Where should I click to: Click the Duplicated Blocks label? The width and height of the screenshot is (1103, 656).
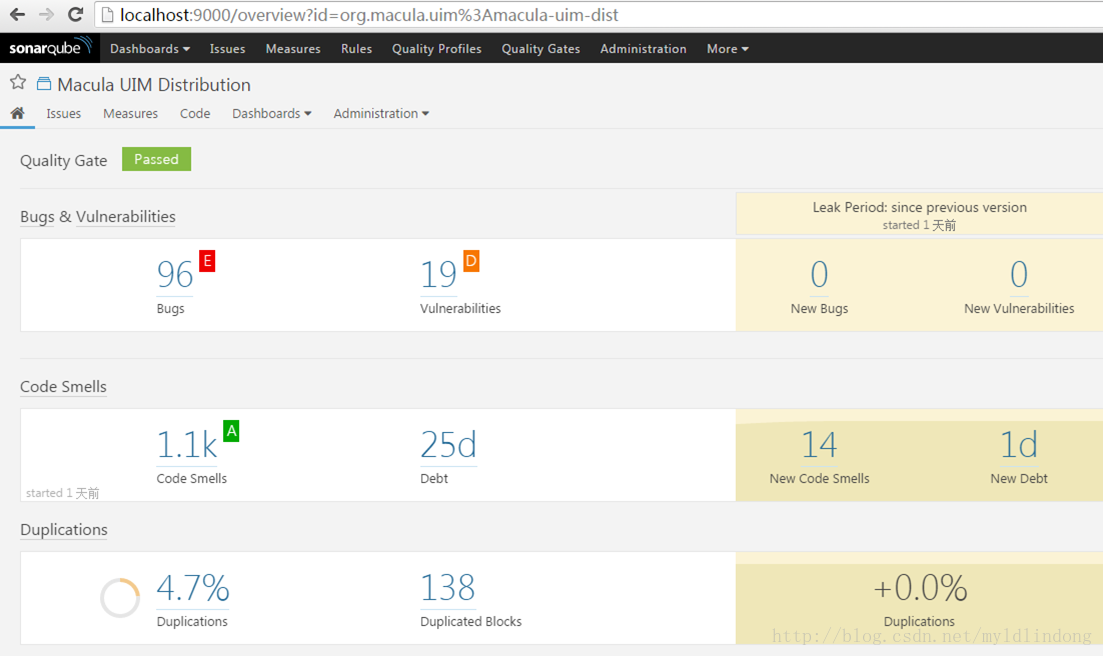[471, 622]
